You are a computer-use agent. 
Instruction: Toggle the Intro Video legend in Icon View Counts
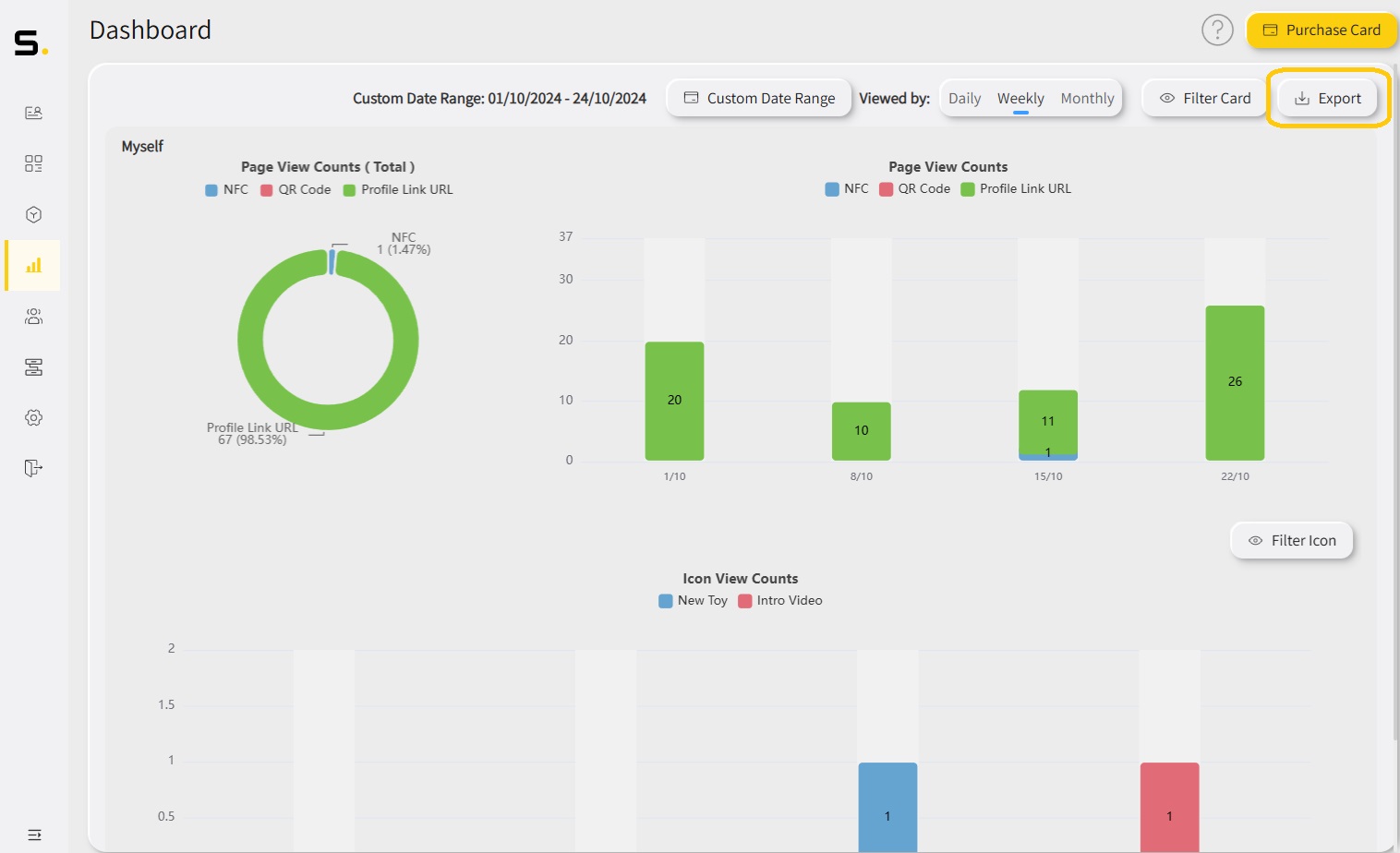pos(780,600)
